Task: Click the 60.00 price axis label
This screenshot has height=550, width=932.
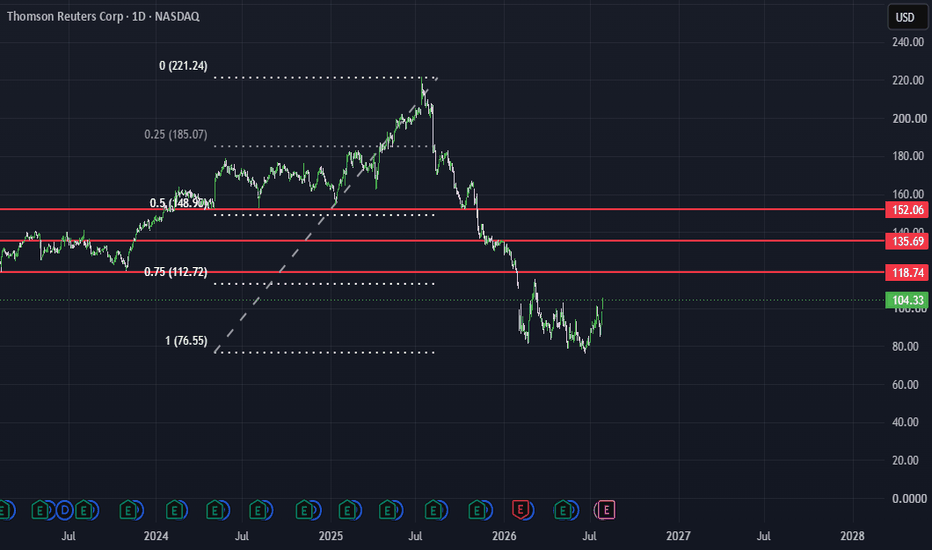Action: point(905,385)
